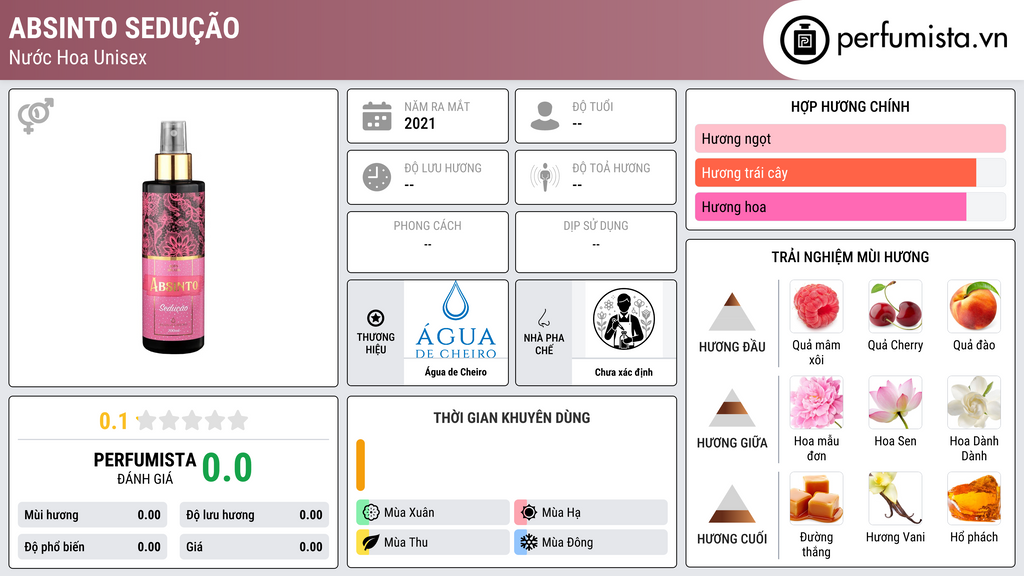
Task: Click the Hương giữa pyramid icon
Action: [x=732, y=408]
